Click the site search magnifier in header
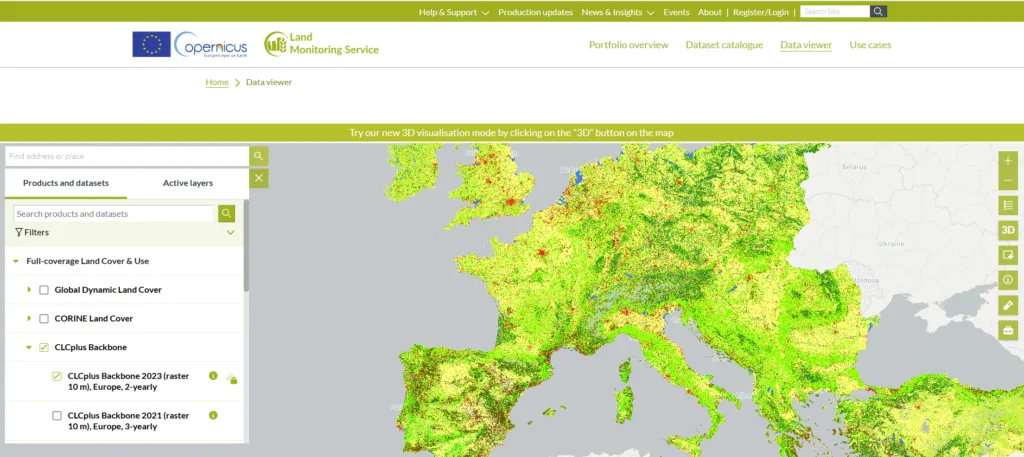1024x457 pixels. (878, 12)
